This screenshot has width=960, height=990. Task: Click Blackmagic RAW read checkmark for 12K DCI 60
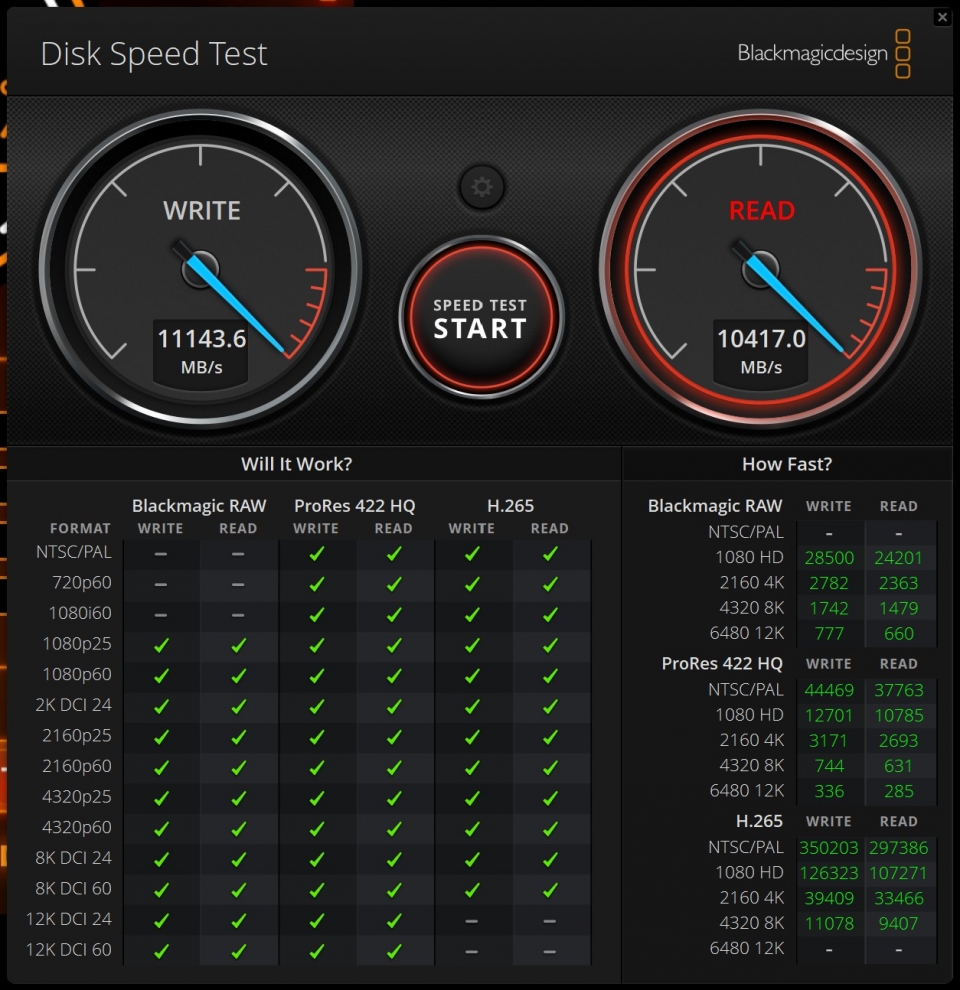click(x=238, y=951)
